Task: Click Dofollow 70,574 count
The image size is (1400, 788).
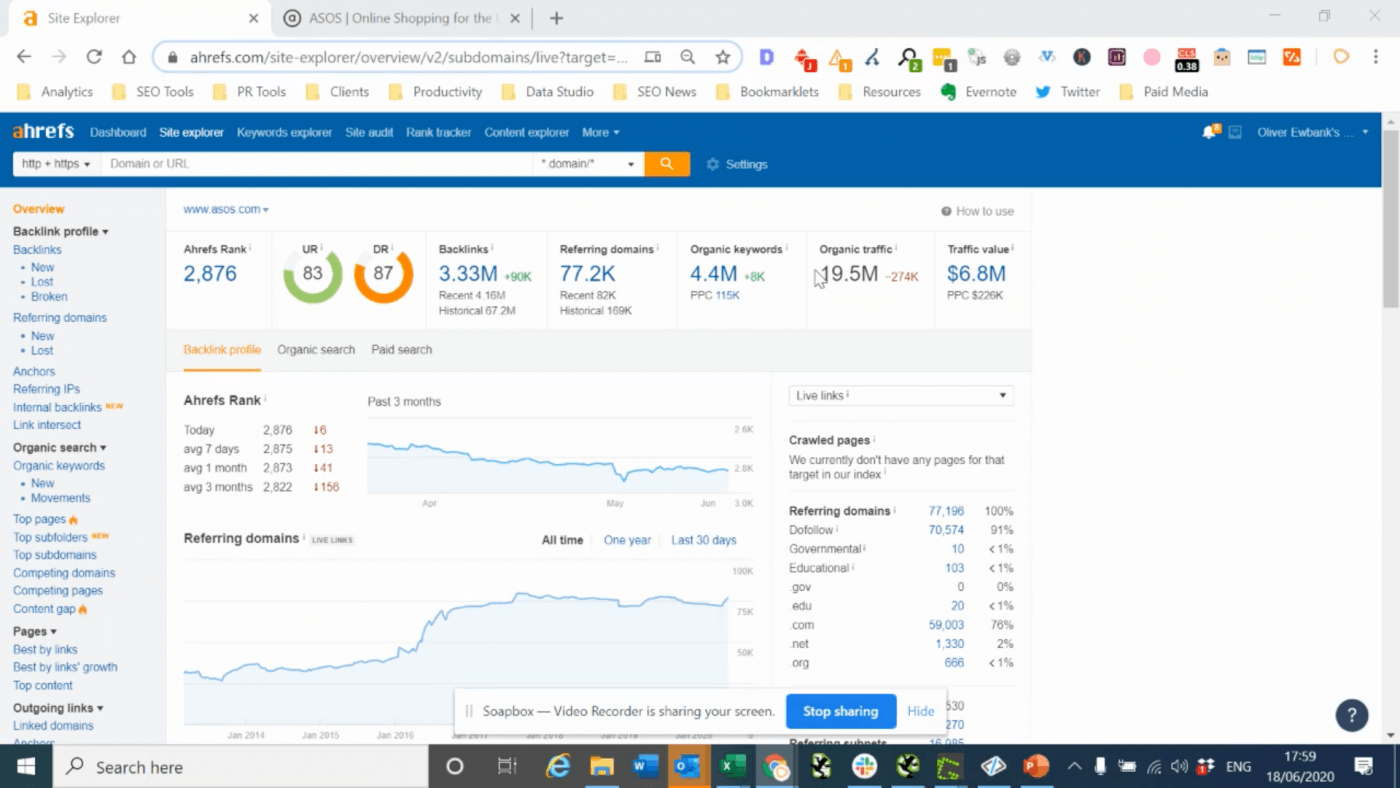Action: (x=946, y=530)
